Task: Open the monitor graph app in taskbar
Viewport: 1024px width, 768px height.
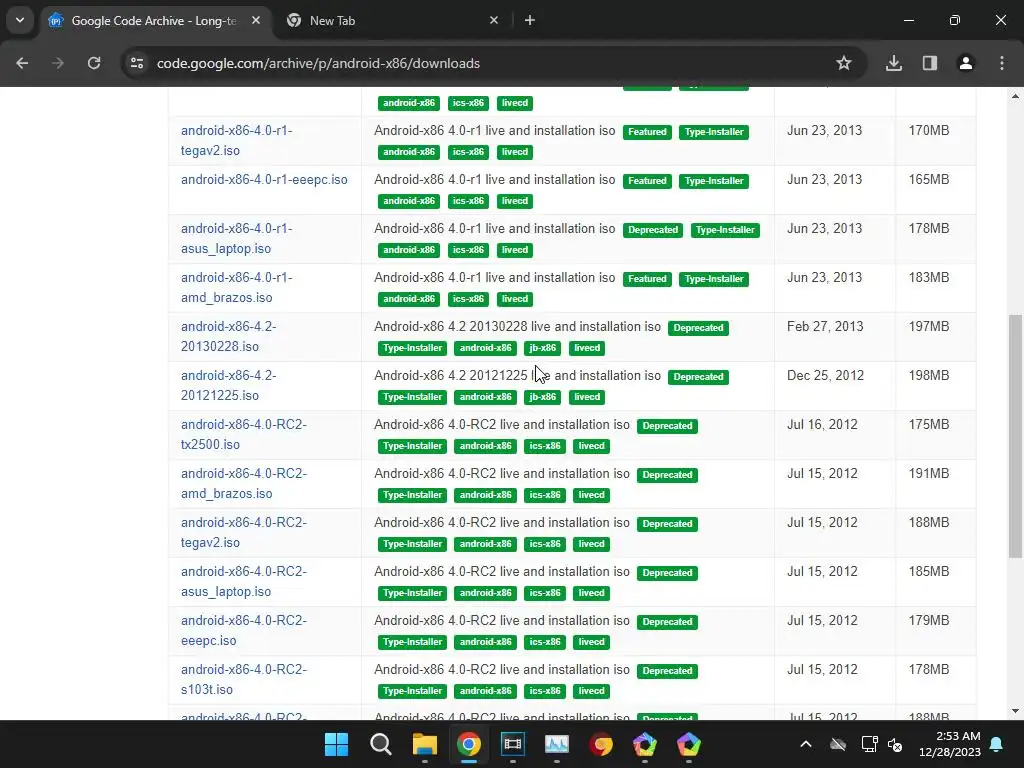Action: [556, 744]
